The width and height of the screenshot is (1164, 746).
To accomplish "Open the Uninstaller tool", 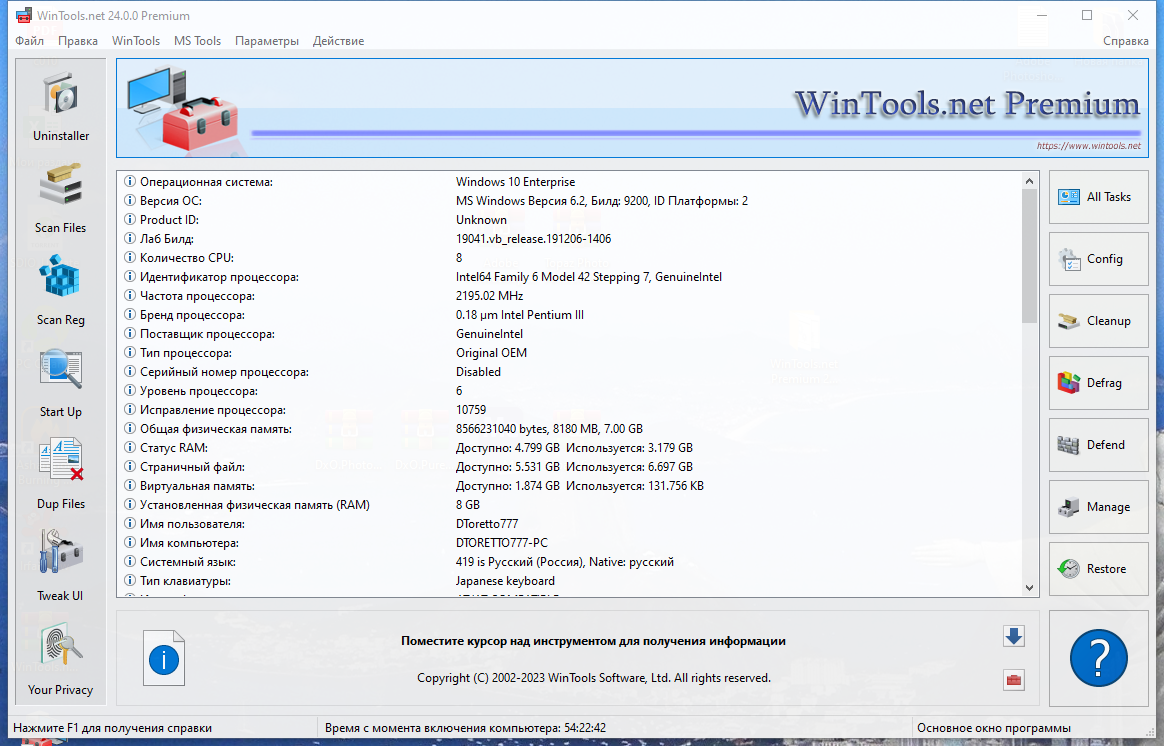I will 61,107.
